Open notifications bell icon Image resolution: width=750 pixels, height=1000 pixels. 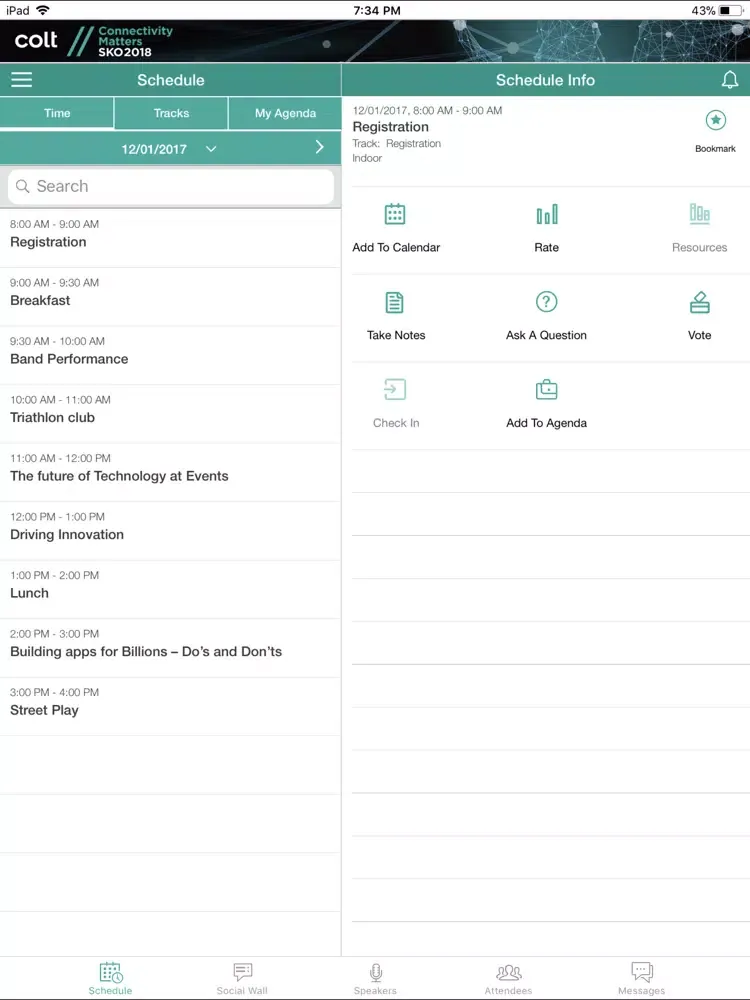click(x=730, y=80)
